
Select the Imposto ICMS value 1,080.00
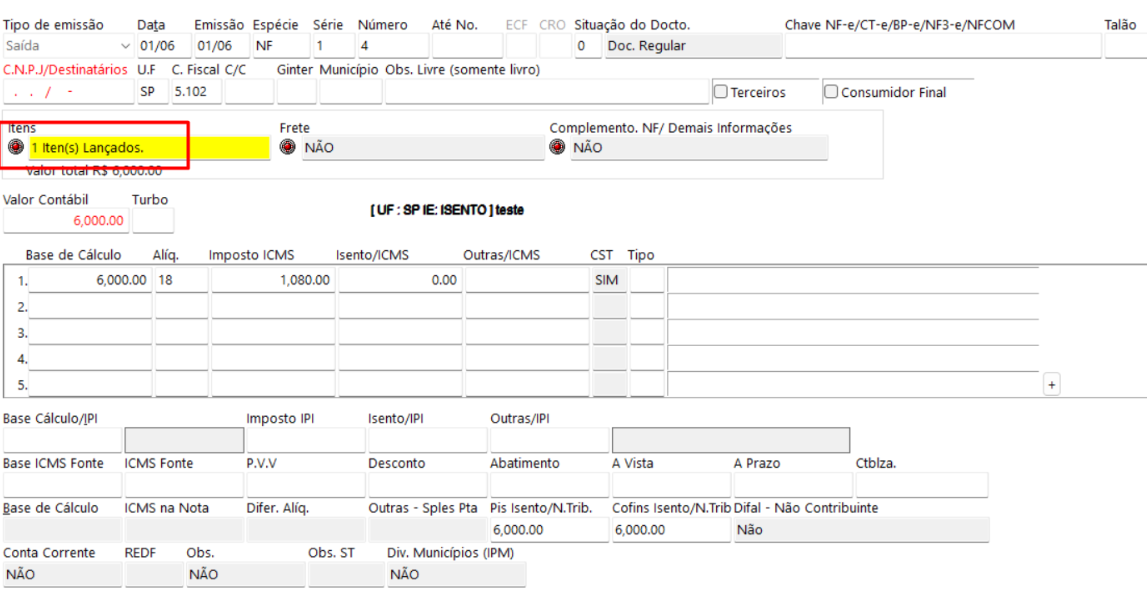[x=274, y=280]
